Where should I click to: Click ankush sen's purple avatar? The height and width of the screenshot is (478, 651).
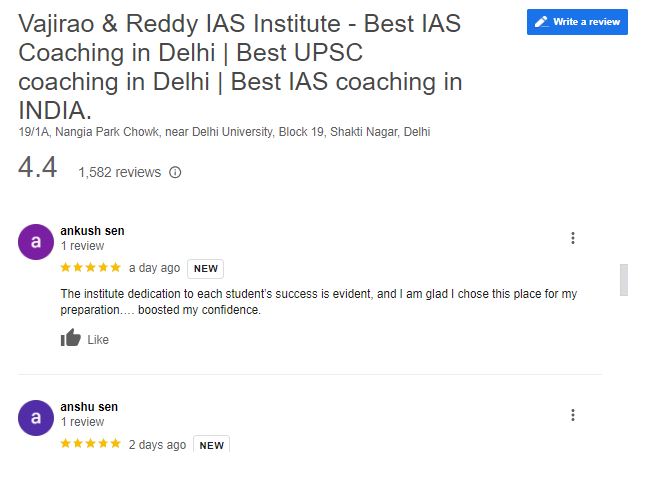click(x=36, y=242)
